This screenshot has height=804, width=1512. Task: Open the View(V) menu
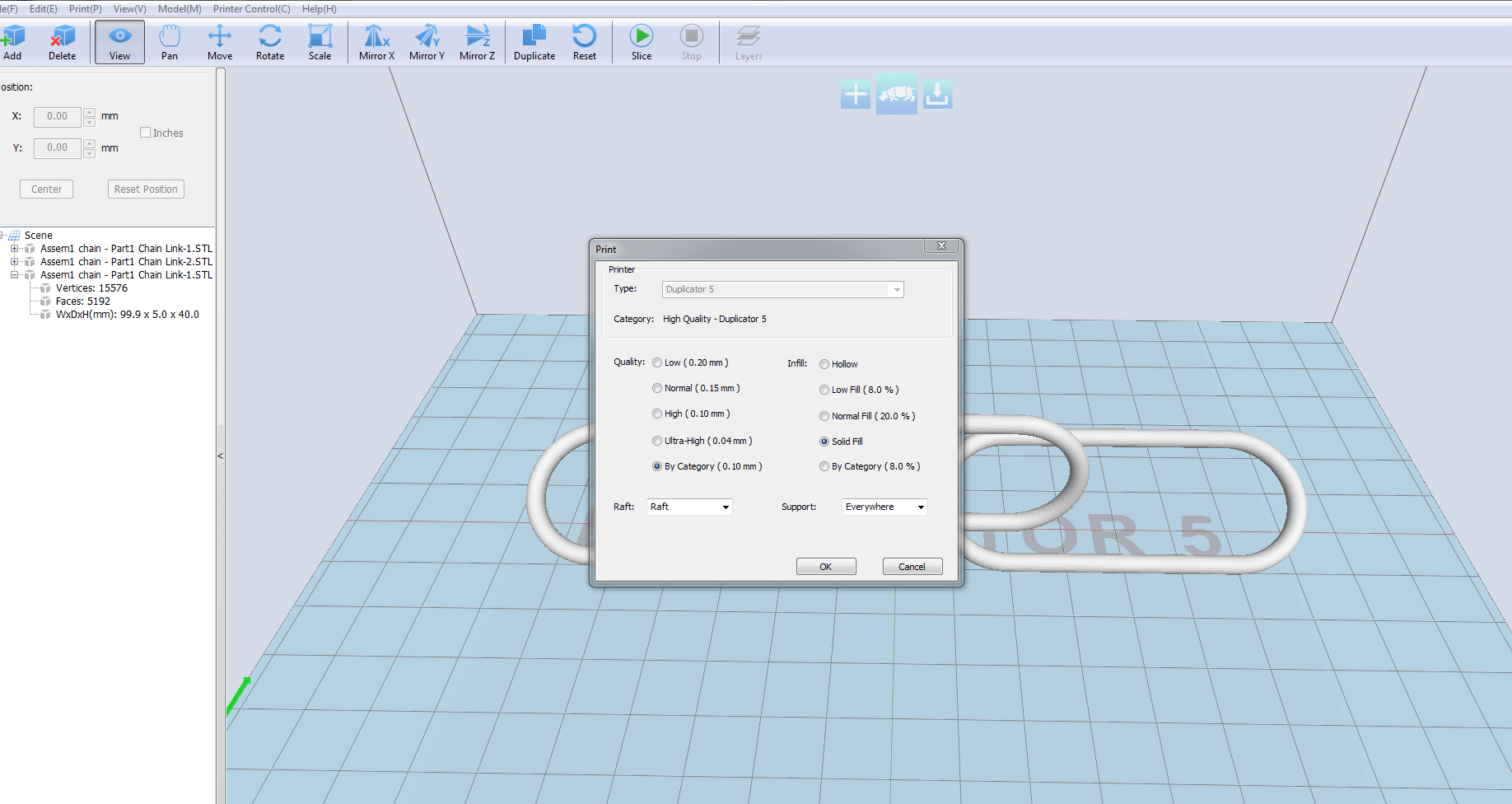coord(129,9)
